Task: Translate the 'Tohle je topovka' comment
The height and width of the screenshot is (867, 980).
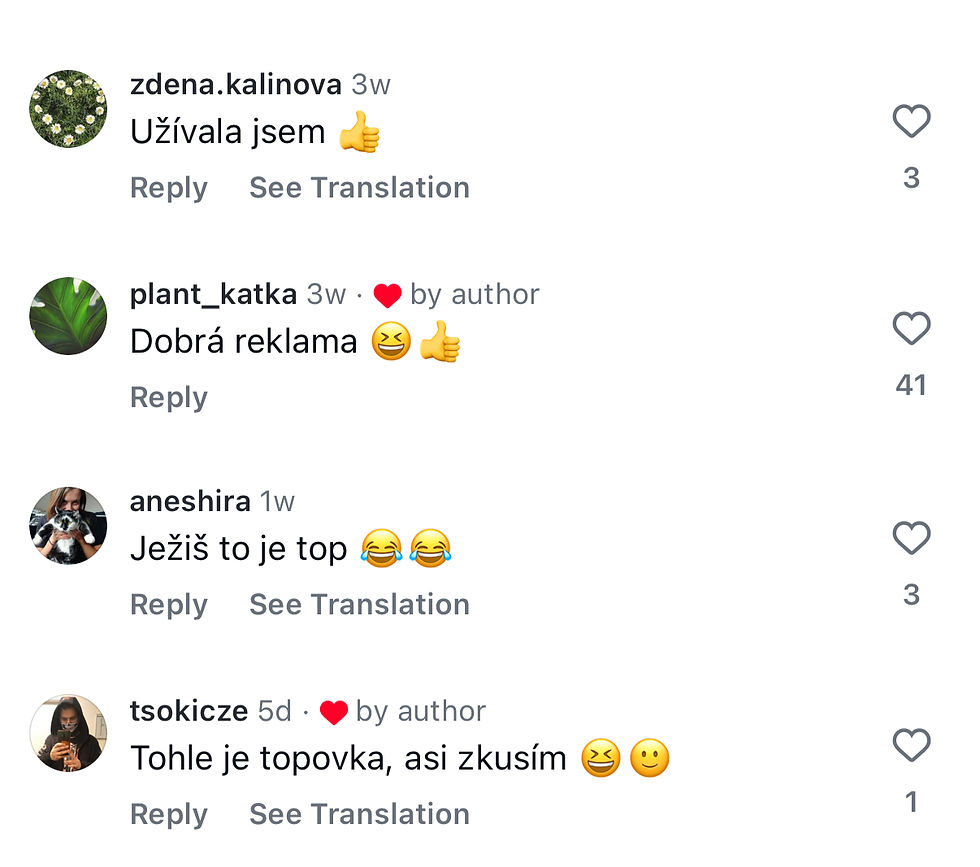Action: pyautogui.click(x=359, y=814)
